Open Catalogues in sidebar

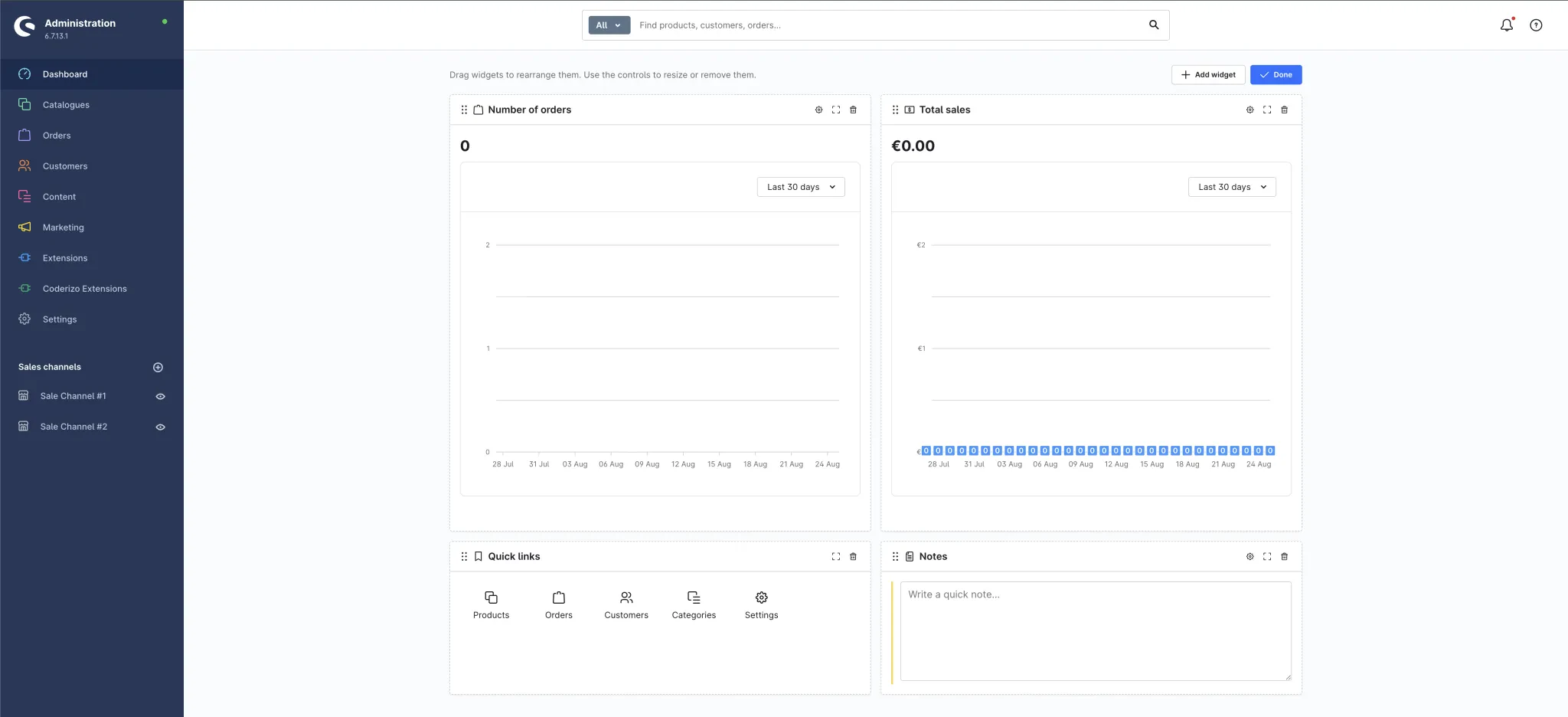(92, 105)
